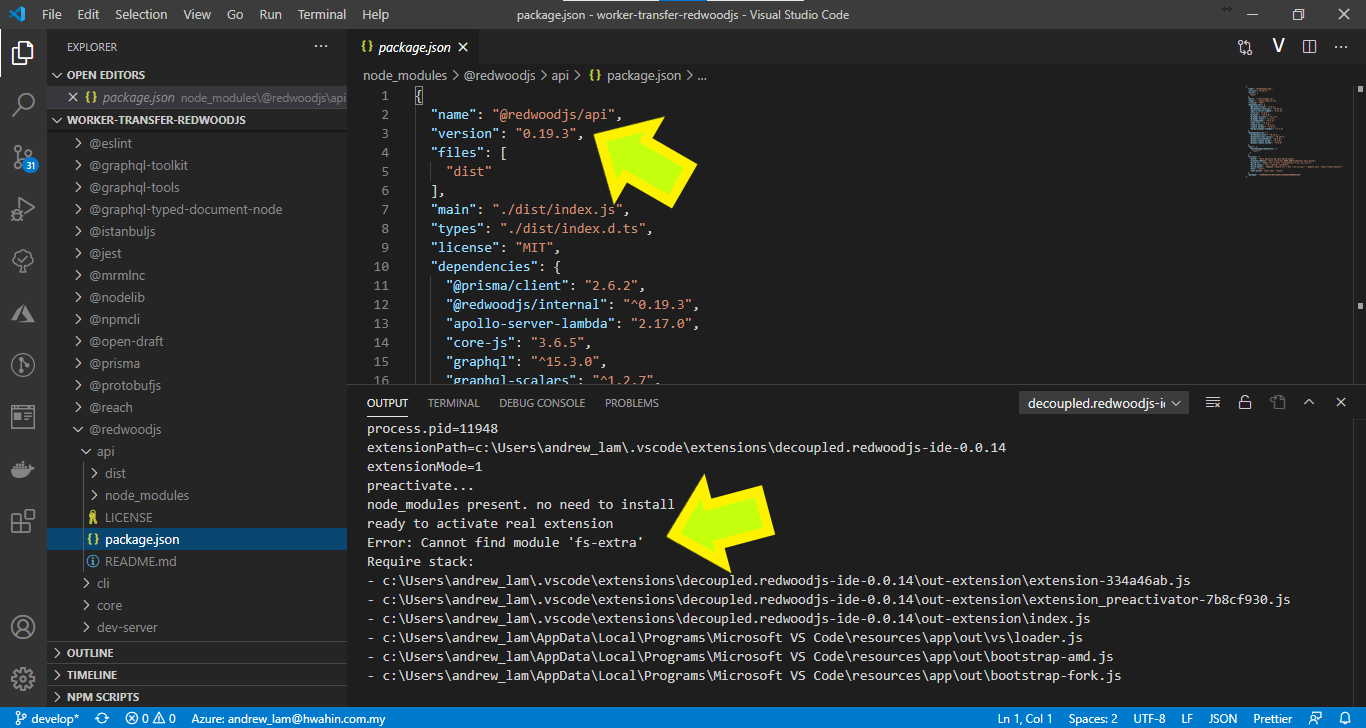This screenshot has height=728, width=1366.
Task: Open Source Control view with 31 badge
Action: 23,157
